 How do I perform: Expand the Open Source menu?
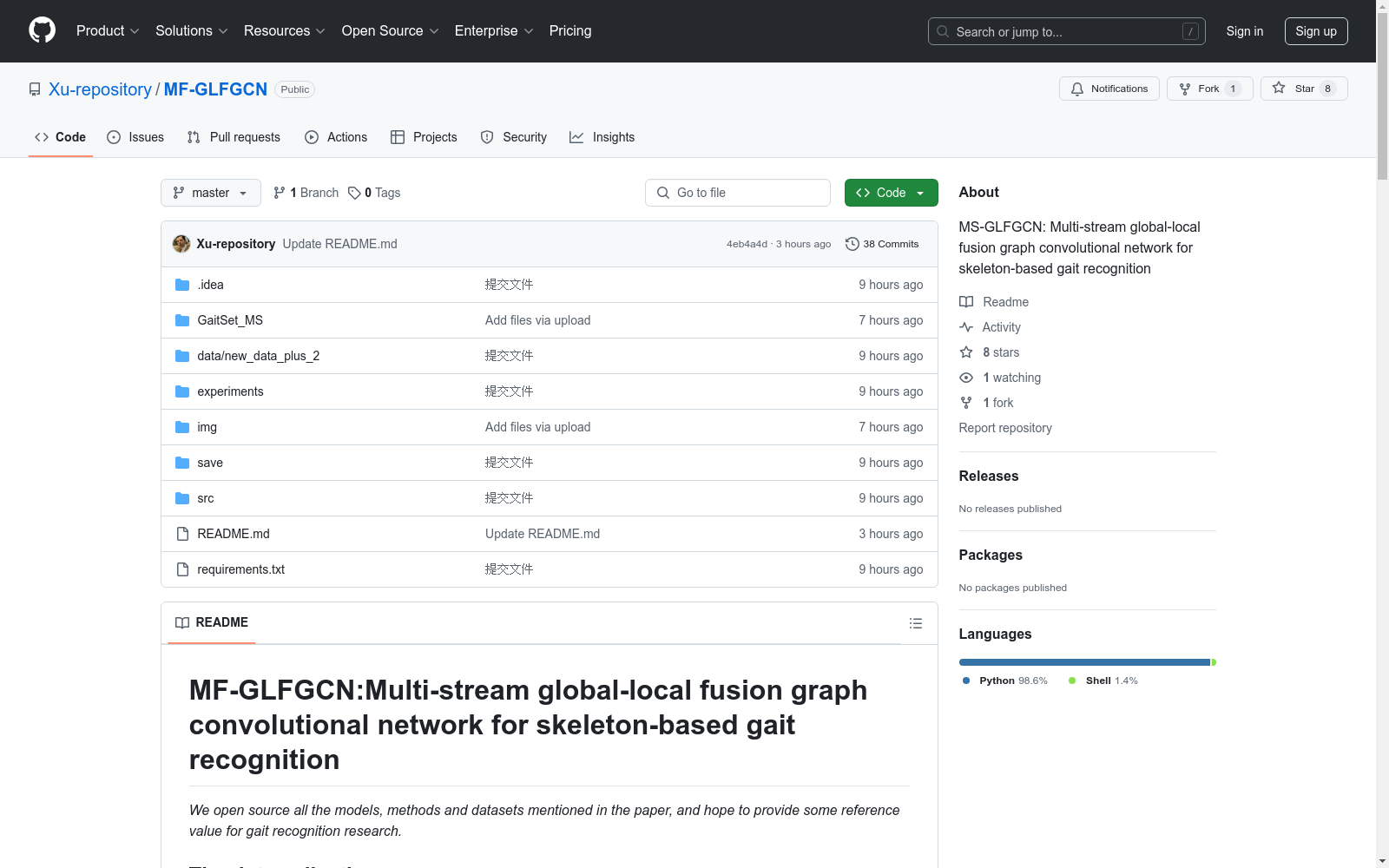[x=391, y=30]
